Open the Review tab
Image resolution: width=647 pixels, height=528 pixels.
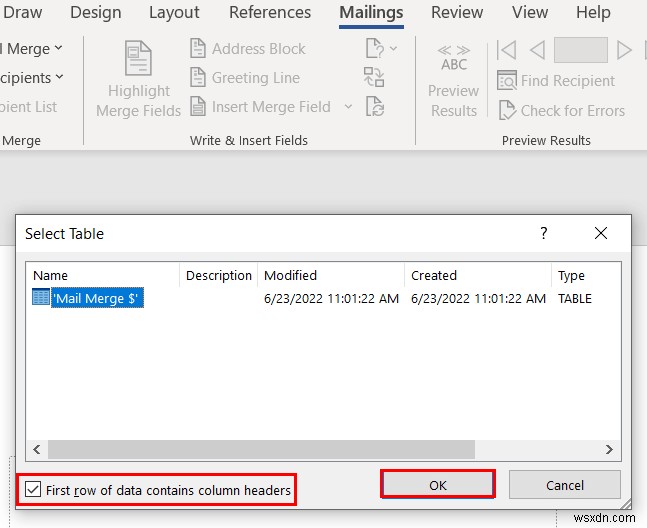pyautogui.click(x=457, y=12)
